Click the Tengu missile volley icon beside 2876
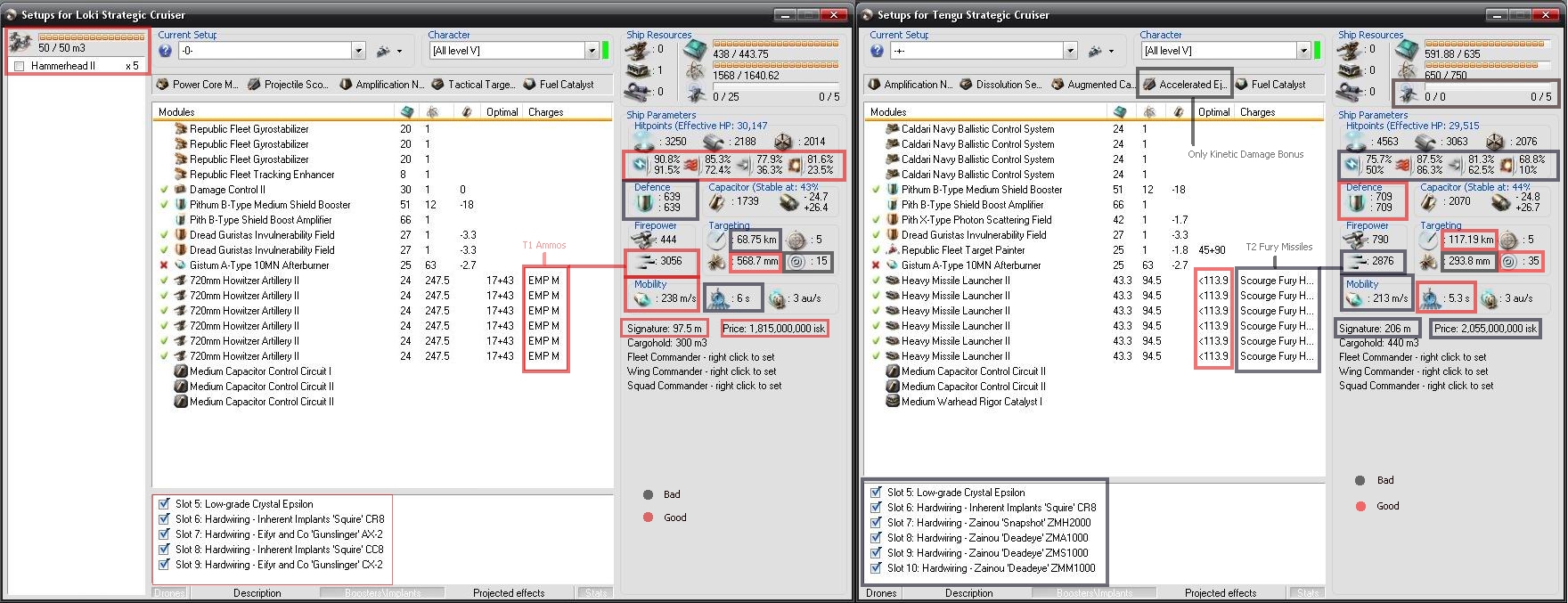This screenshot has height=603, width=1568. [x=1355, y=262]
